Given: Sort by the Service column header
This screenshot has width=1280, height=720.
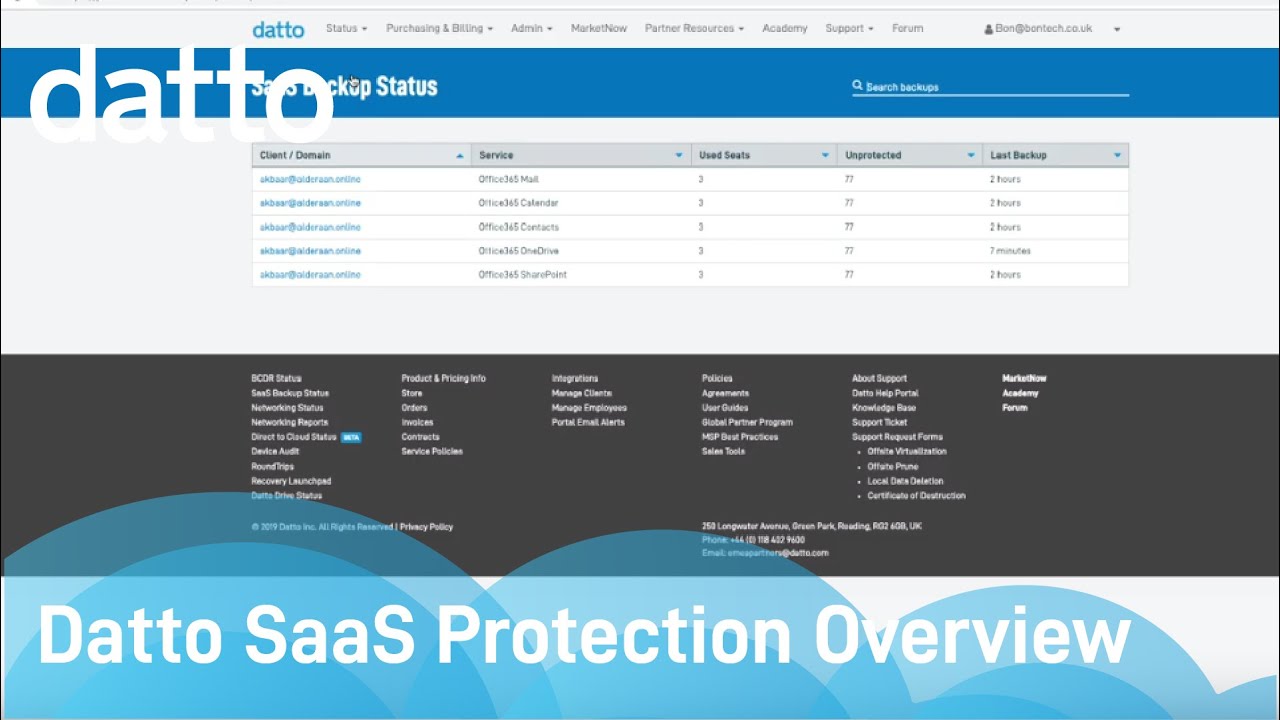Looking at the screenshot, I should (x=581, y=155).
